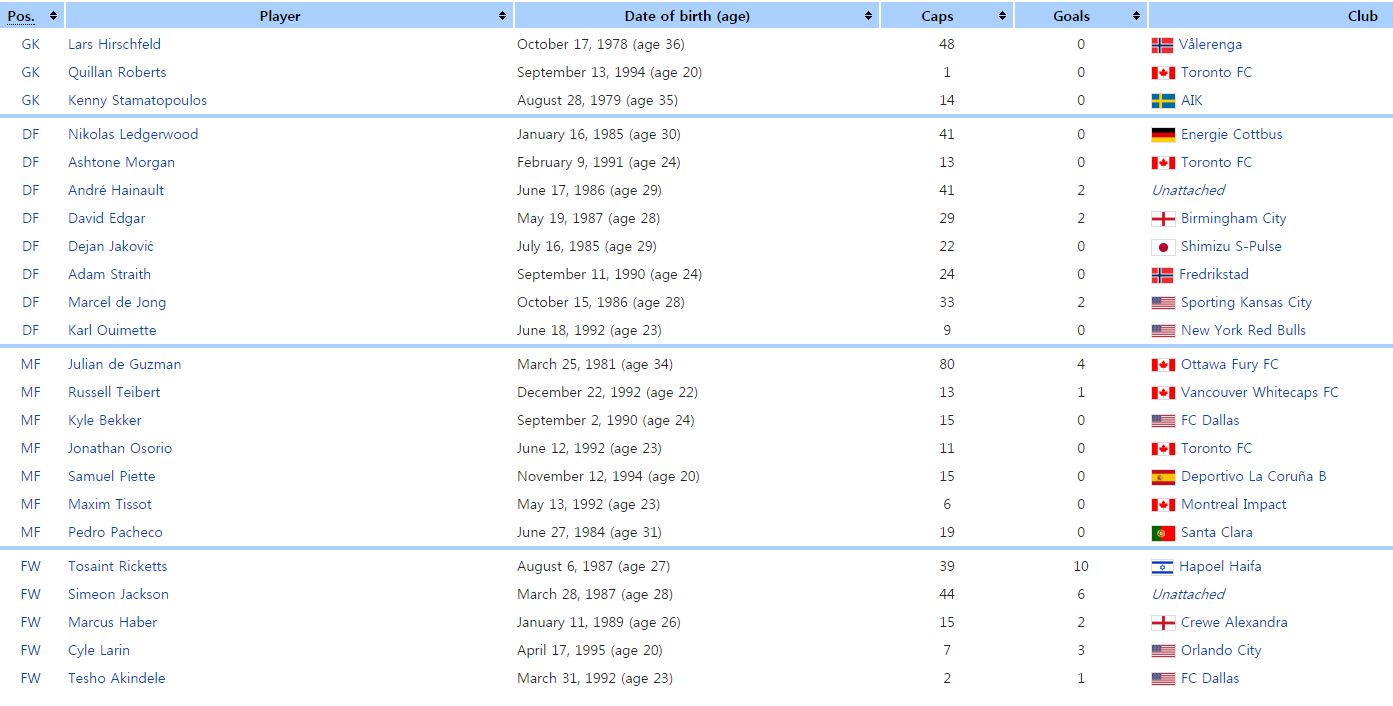Click the GK position link for Lars Hirschfeld

(31, 45)
